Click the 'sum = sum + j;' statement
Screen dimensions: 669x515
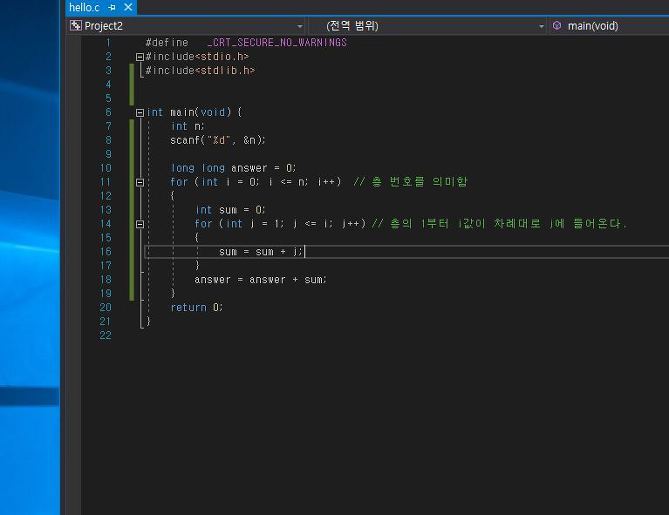tap(261, 252)
